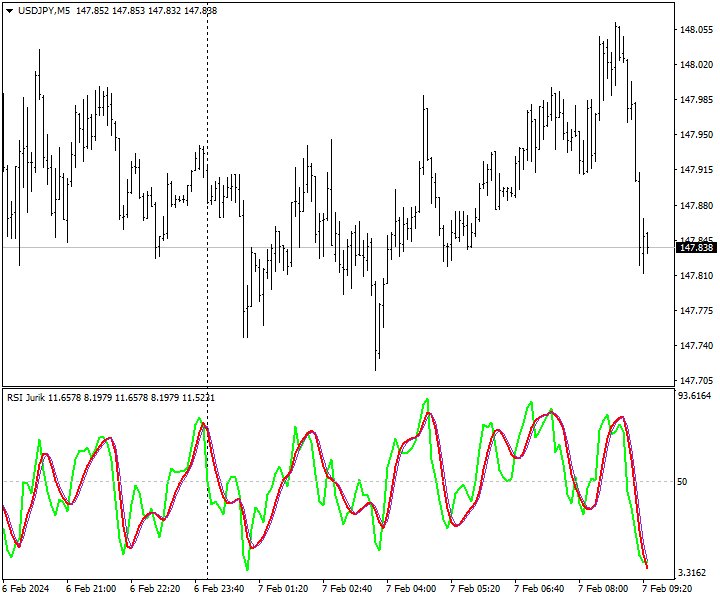Click the 147.950 price axis label
This screenshot has height=600, width=720.
(696, 135)
